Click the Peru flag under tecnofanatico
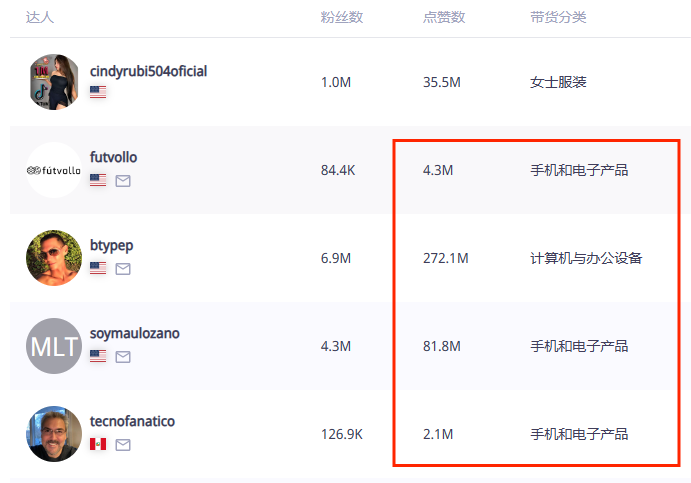This screenshot has height=483, width=691. click(x=98, y=445)
